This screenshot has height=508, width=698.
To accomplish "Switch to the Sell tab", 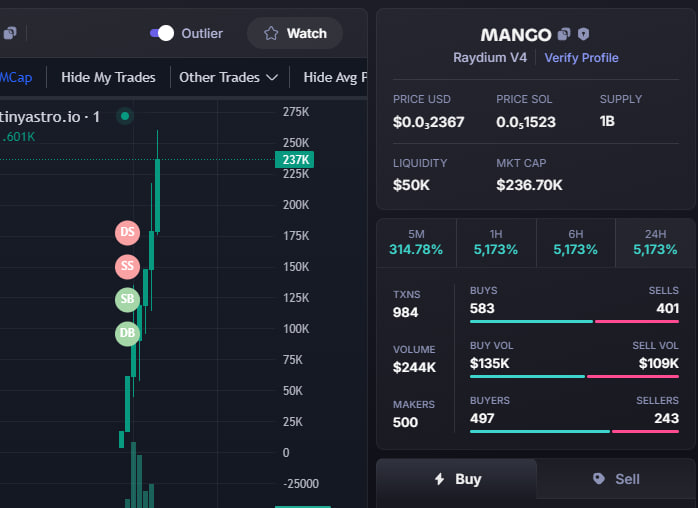I will click(x=616, y=479).
